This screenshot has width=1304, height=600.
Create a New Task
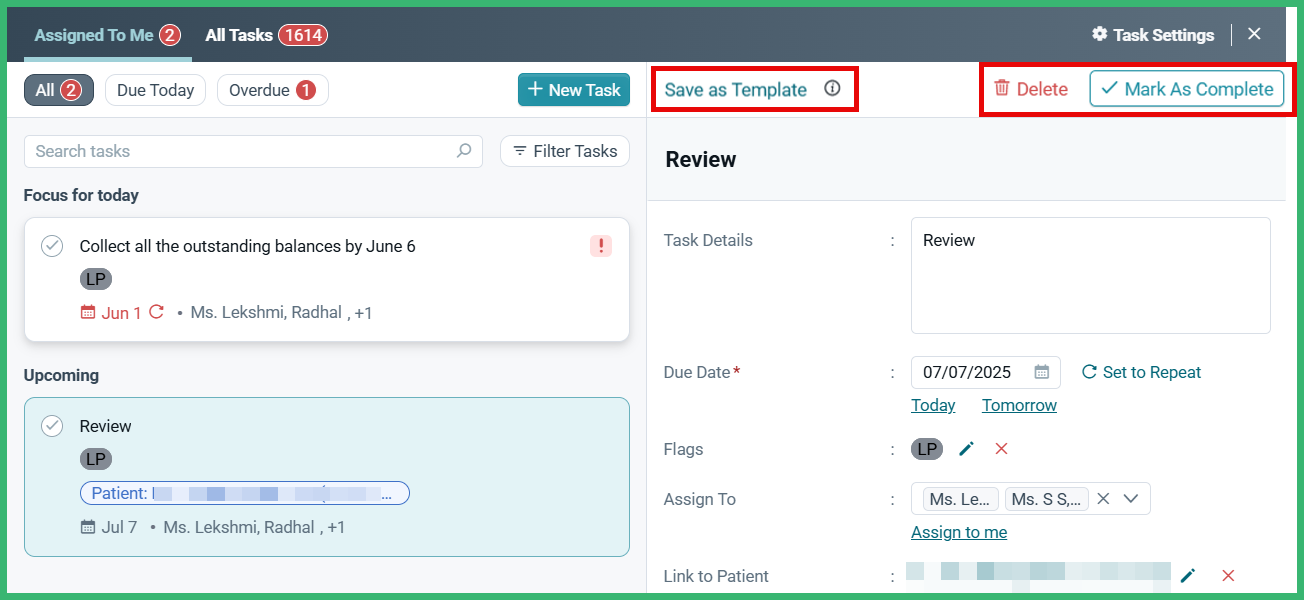pyautogui.click(x=574, y=89)
